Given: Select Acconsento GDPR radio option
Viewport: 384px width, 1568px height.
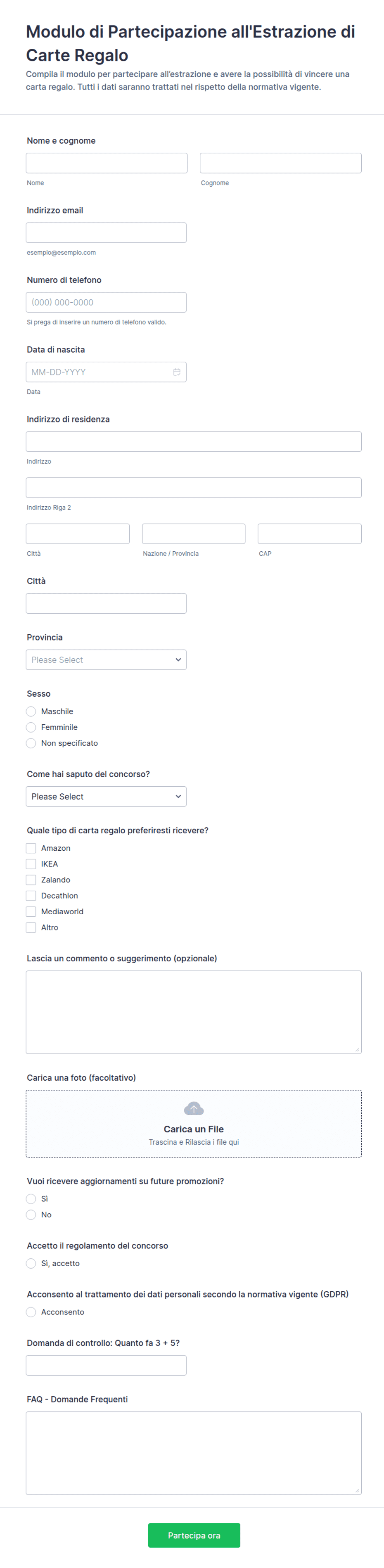Looking at the screenshot, I should coord(31,1312).
